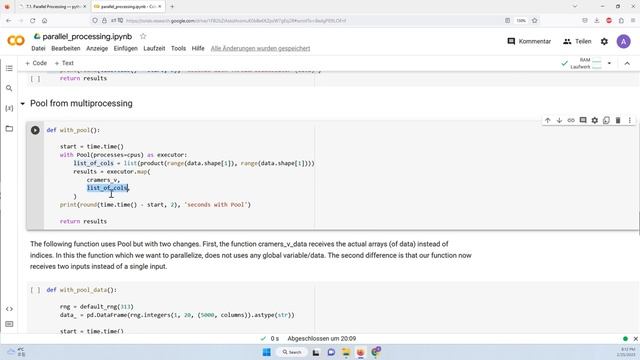Click the Colab logo

[16, 41]
